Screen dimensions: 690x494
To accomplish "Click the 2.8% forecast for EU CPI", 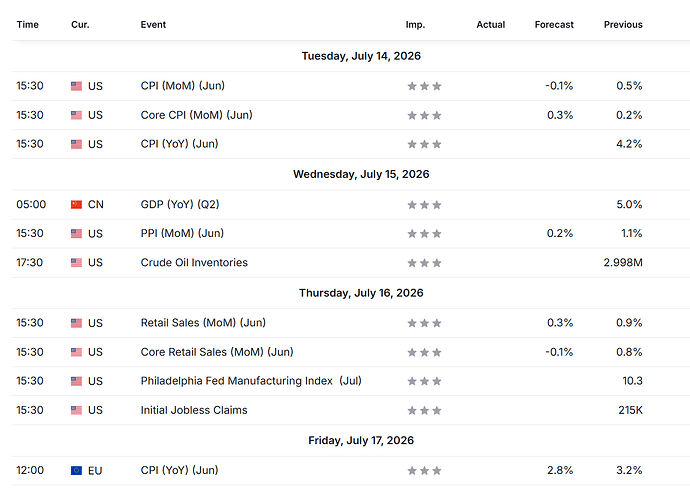I will click(x=560, y=470).
